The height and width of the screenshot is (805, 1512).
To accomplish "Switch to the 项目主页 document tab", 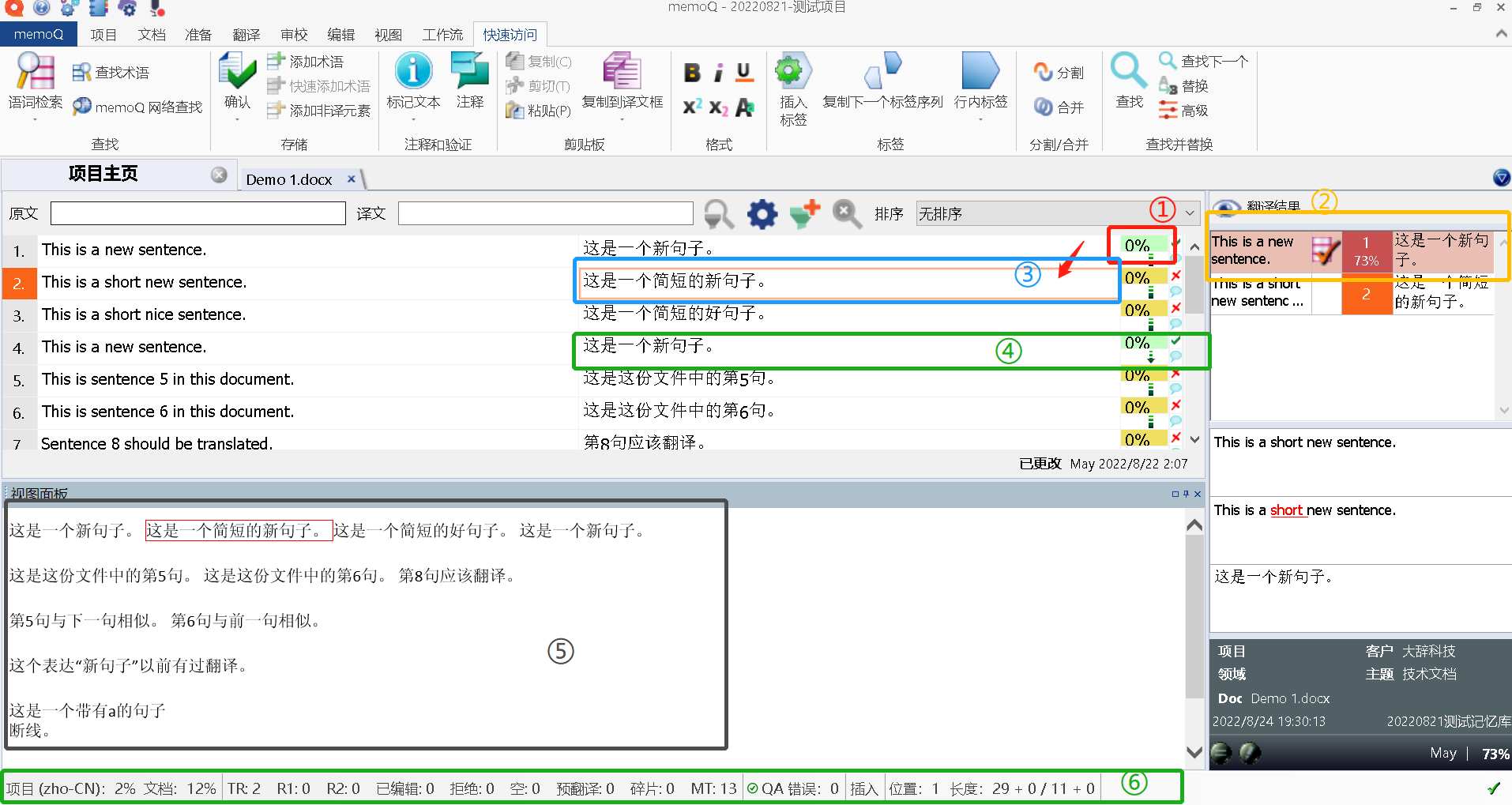I will click(x=103, y=175).
